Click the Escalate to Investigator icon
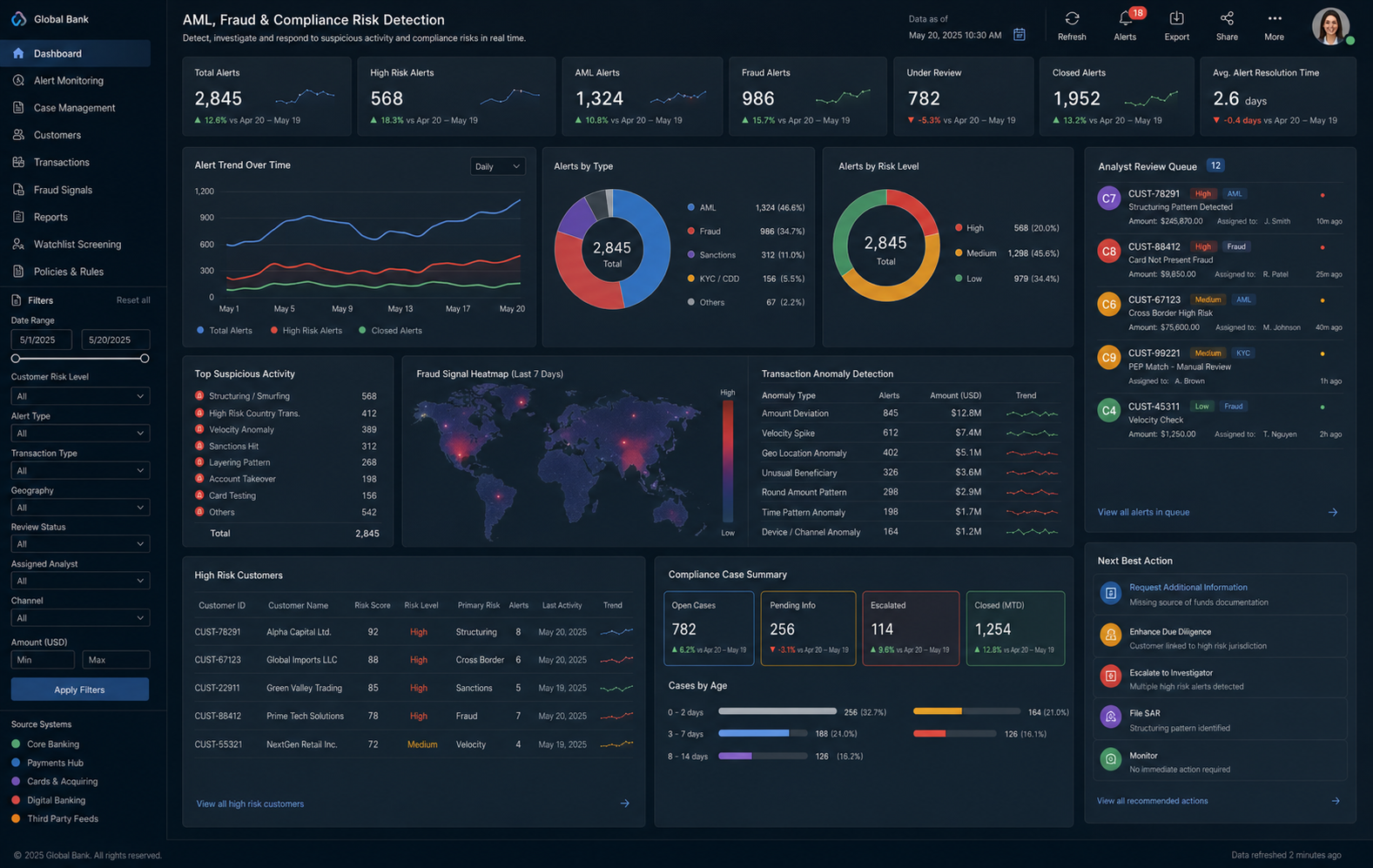Viewport: 1373px width, 868px height. tap(1110, 676)
